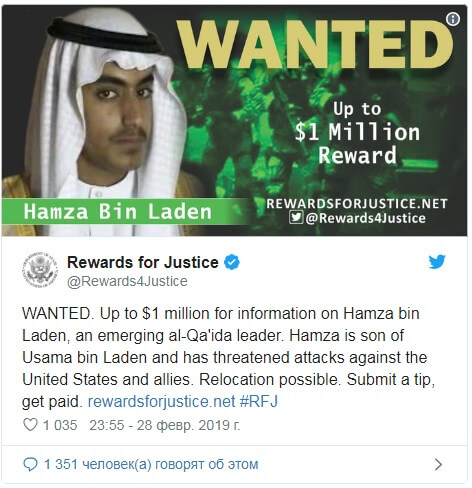This screenshot has height=488, width=472.
Task: Open the Rewards for Justice profile name
Action: click(x=143, y=262)
